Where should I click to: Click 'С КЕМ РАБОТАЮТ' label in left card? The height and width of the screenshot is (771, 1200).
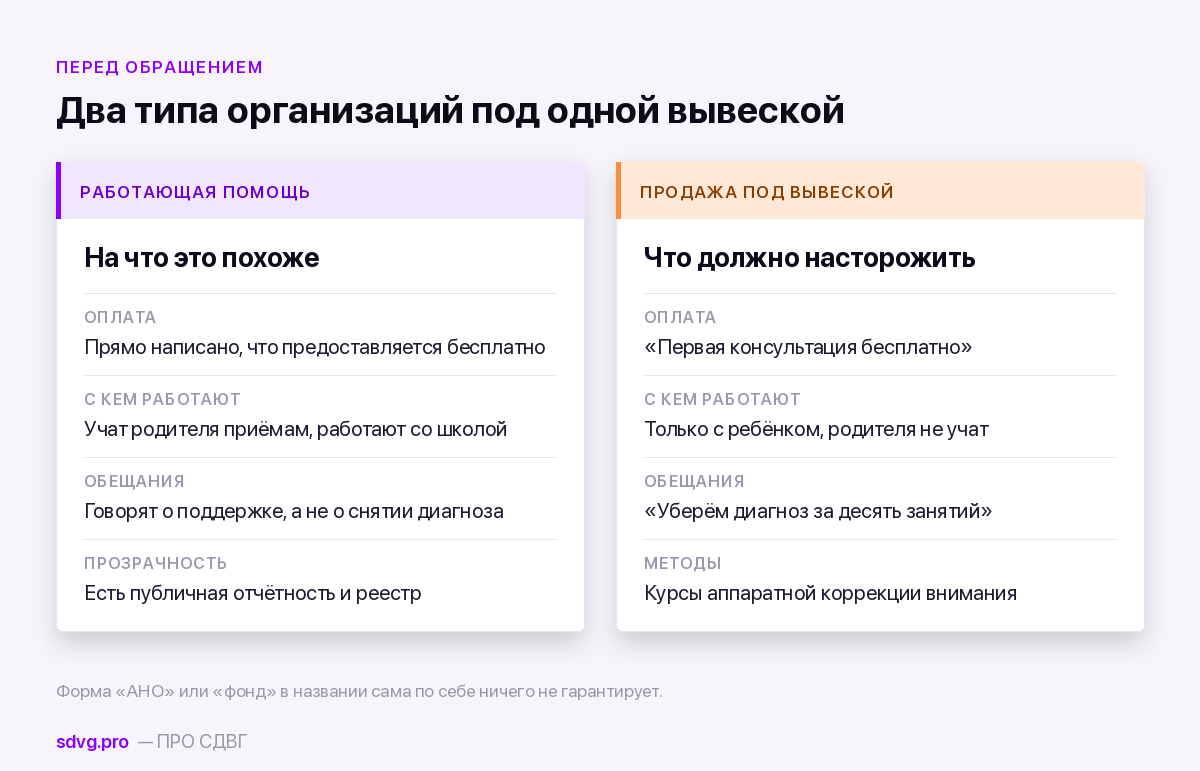tap(163, 399)
